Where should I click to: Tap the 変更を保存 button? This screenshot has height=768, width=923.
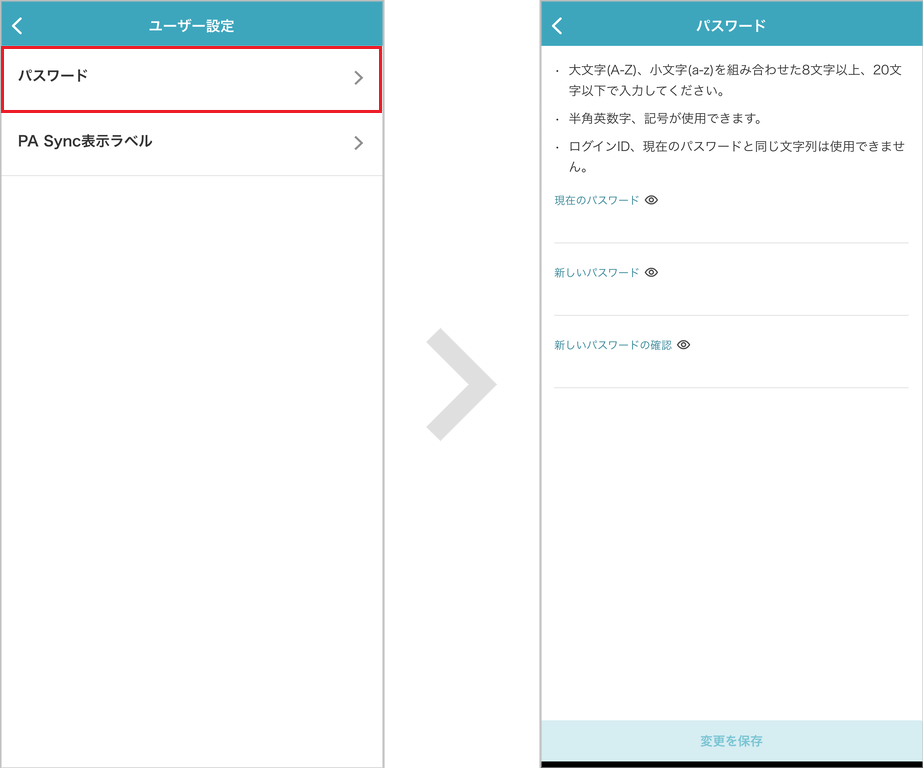point(731,741)
